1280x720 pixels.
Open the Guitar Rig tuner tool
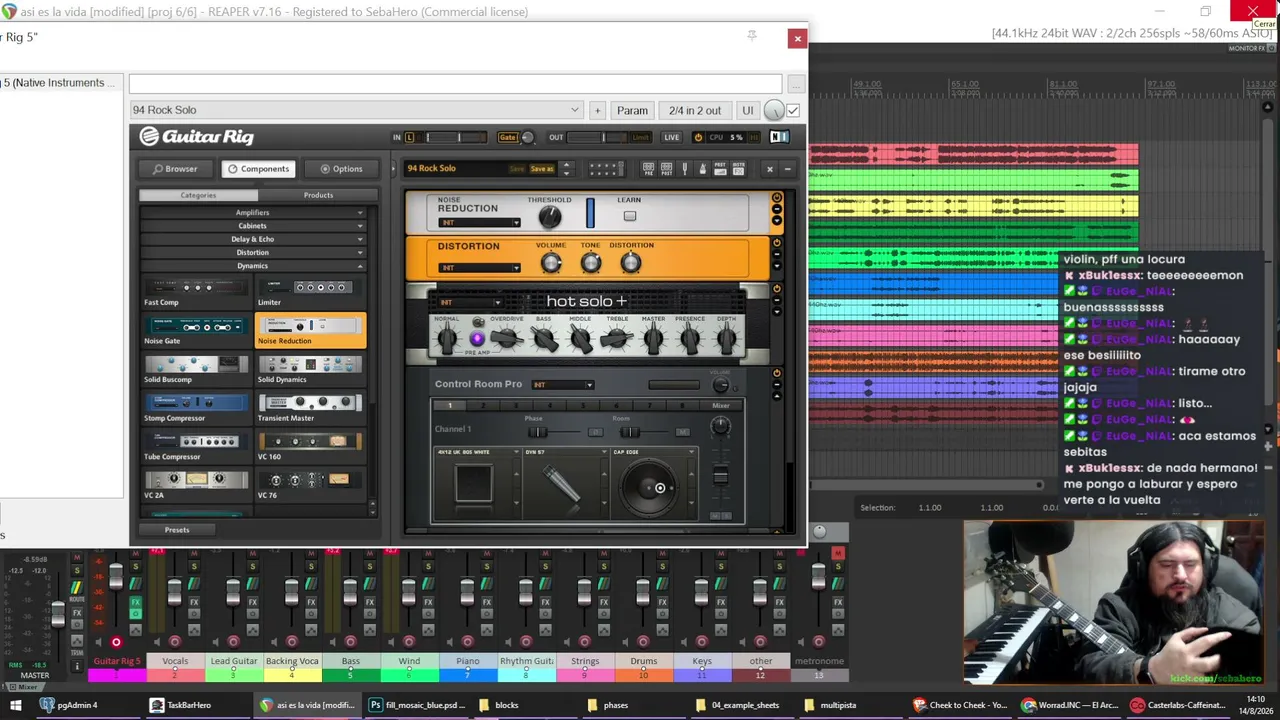click(687, 168)
